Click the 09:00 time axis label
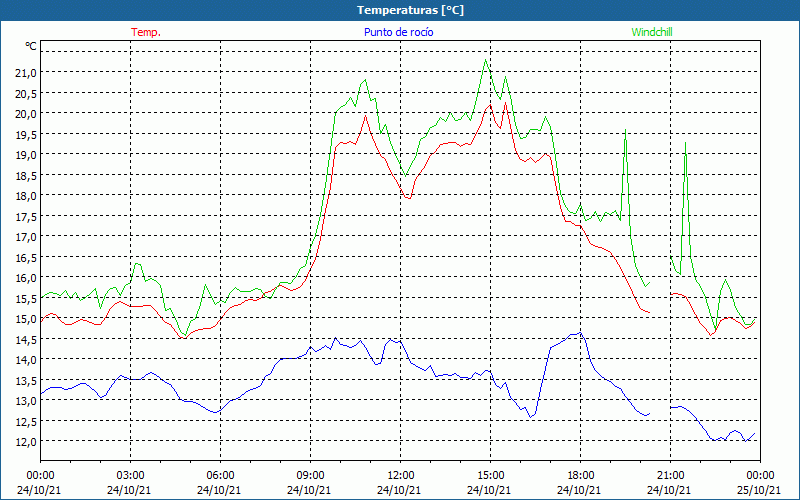The height and width of the screenshot is (500, 800). coord(310,476)
